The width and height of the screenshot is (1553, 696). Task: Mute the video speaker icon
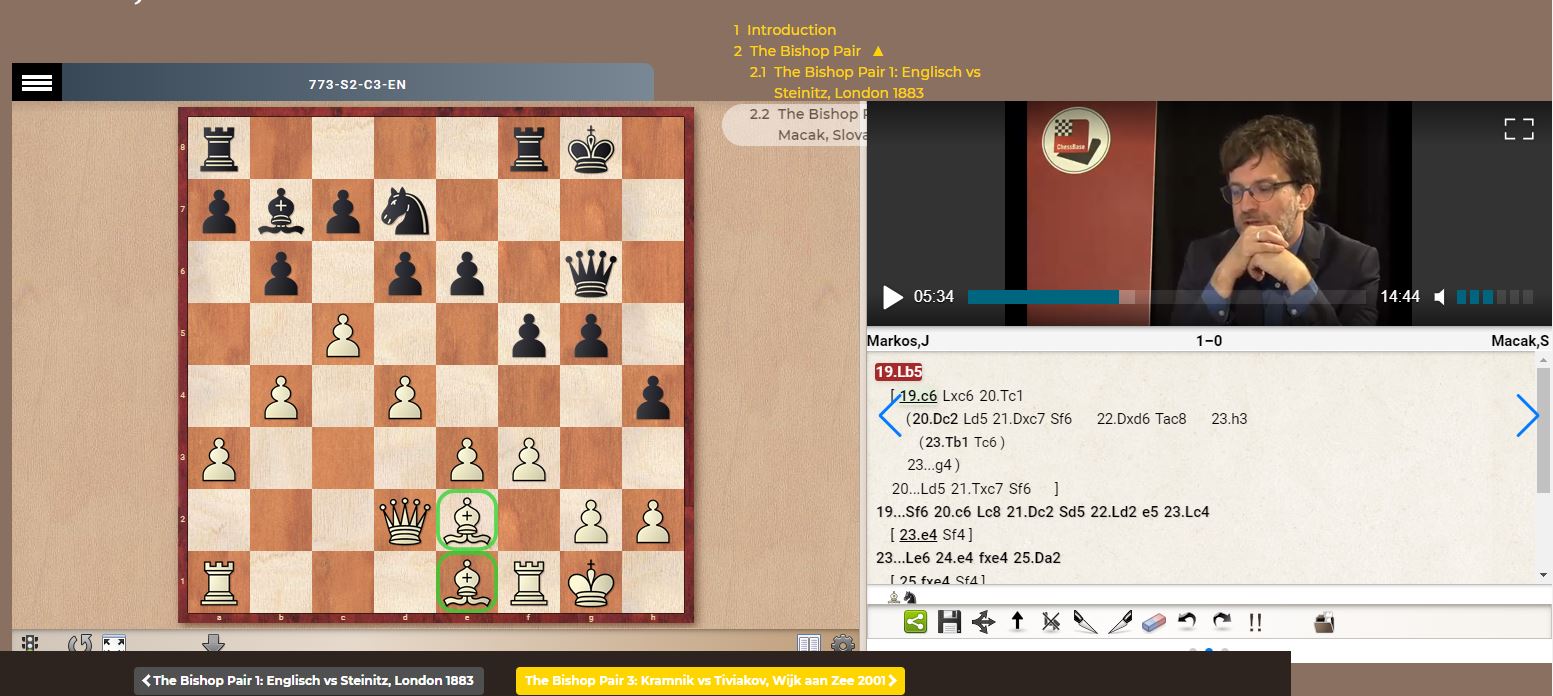[x=1440, y=296]
